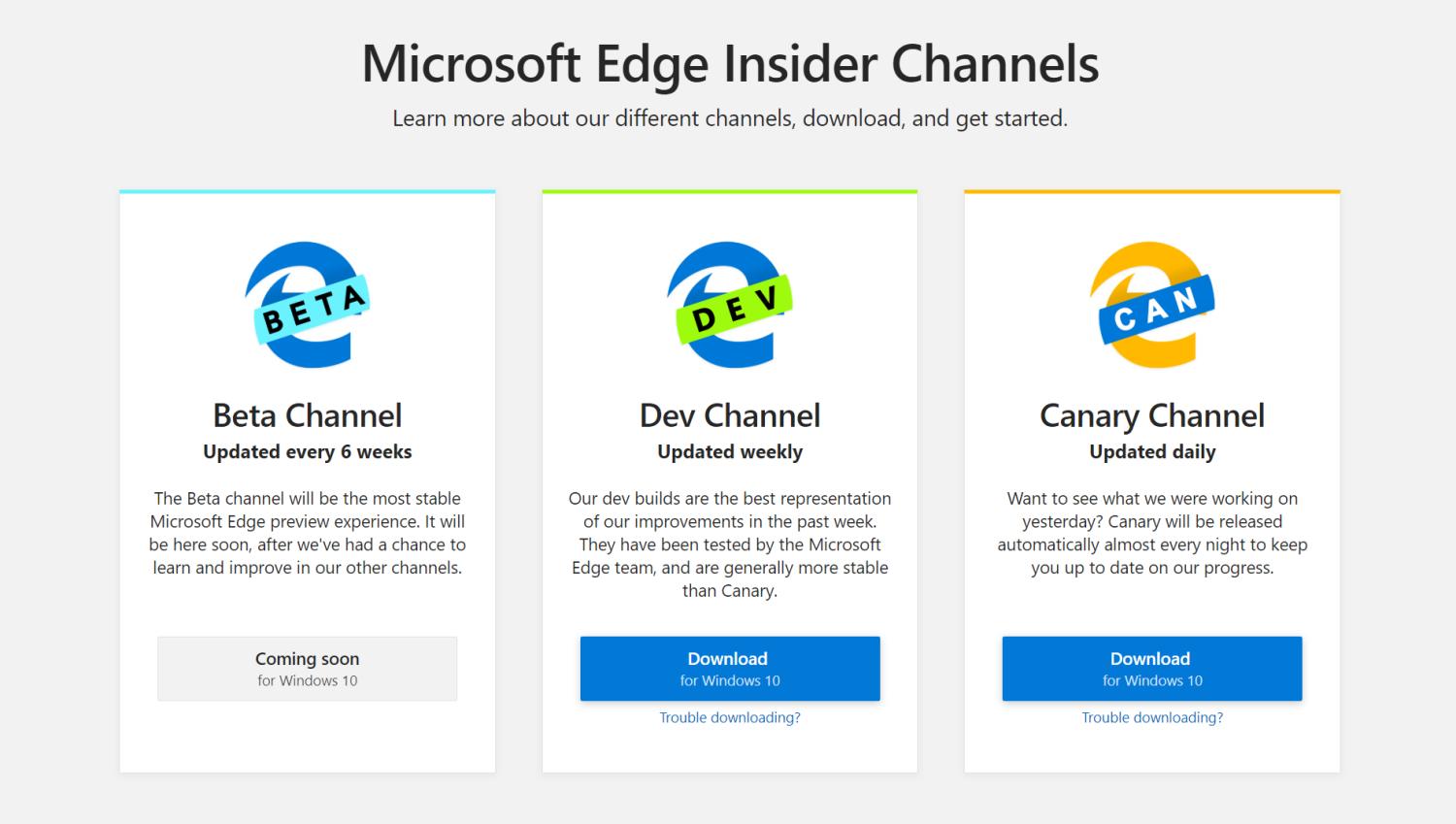Download the Dev channel for Windows 10
The width and height of the screenshot is (1456, 824).
pos(730,668)
